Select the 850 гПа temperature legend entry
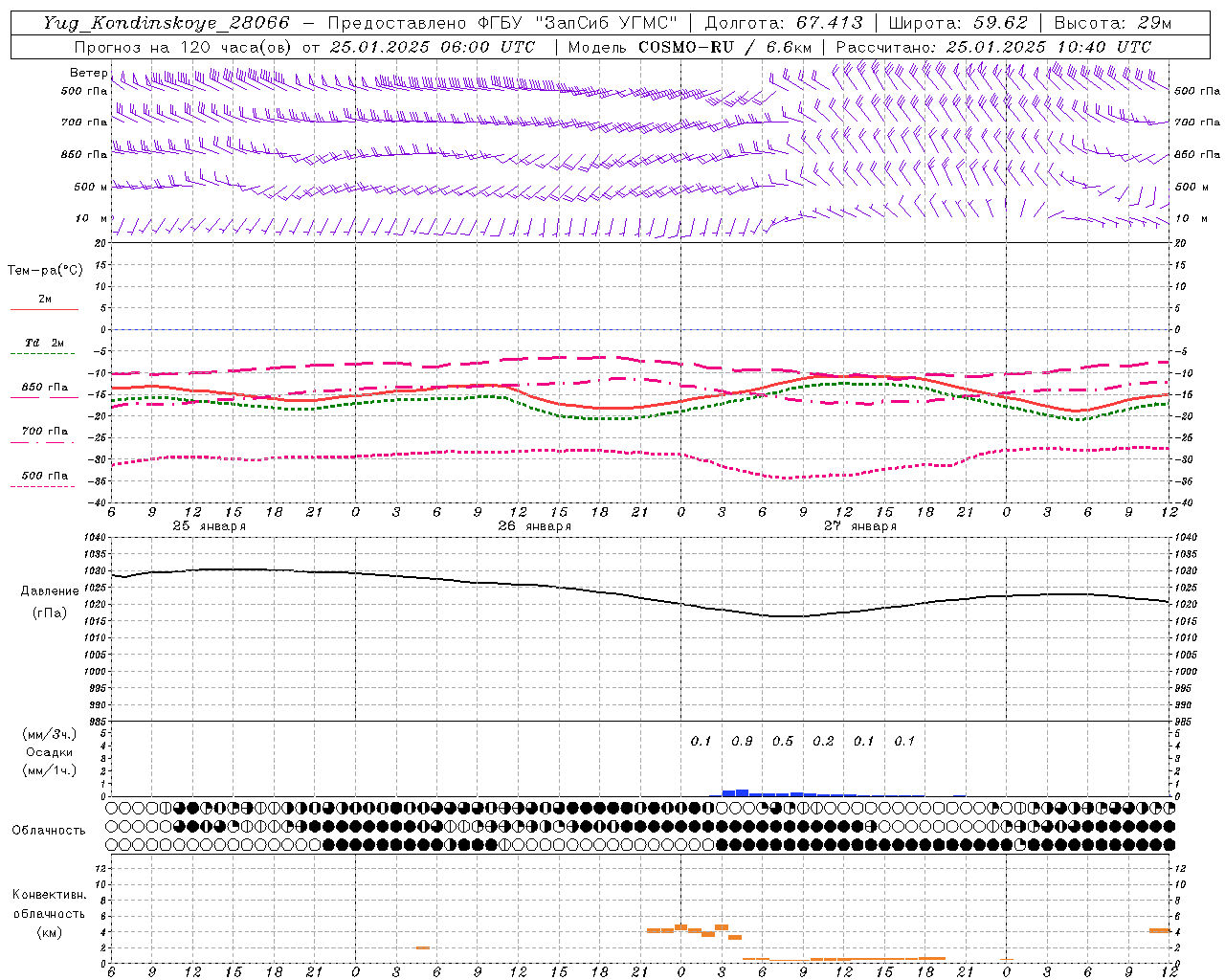Viewport: 1225px width, 980px height. click(x=45, y=388)
